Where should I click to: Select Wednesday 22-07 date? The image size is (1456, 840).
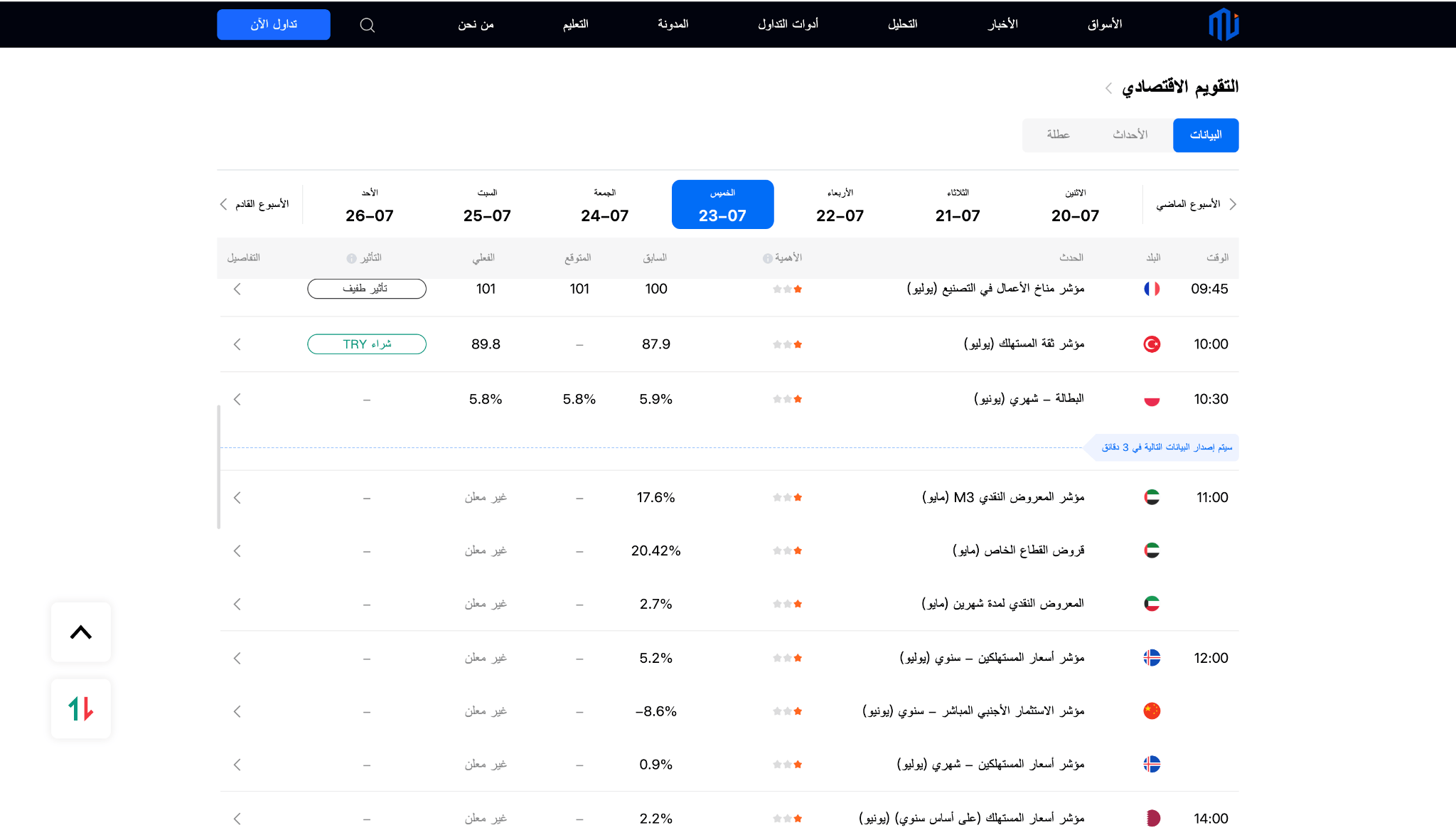coord(840,205)
